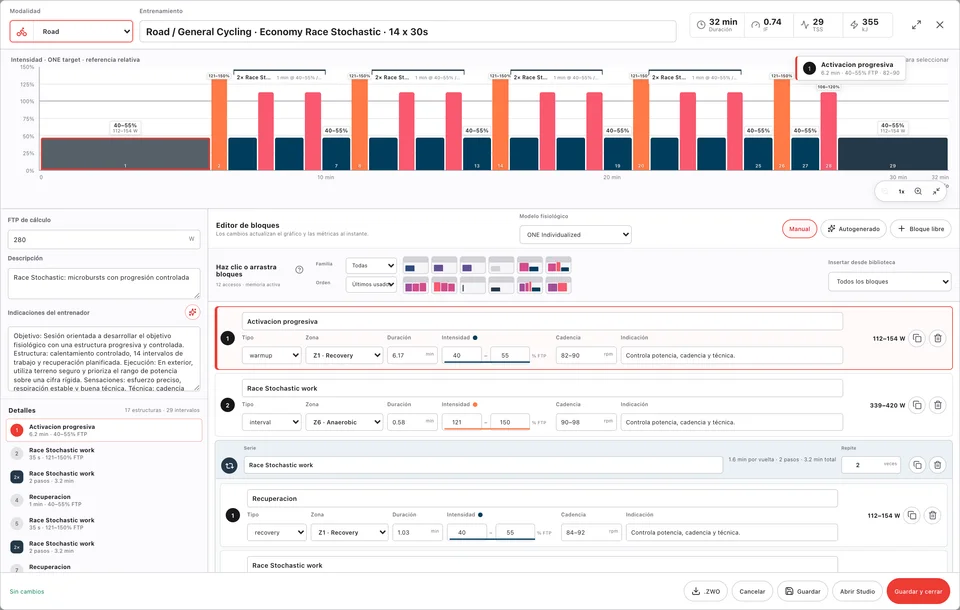960x610 pixels.
Task: Open the Familia Todas filter dropdown
Action: (371, 266)
